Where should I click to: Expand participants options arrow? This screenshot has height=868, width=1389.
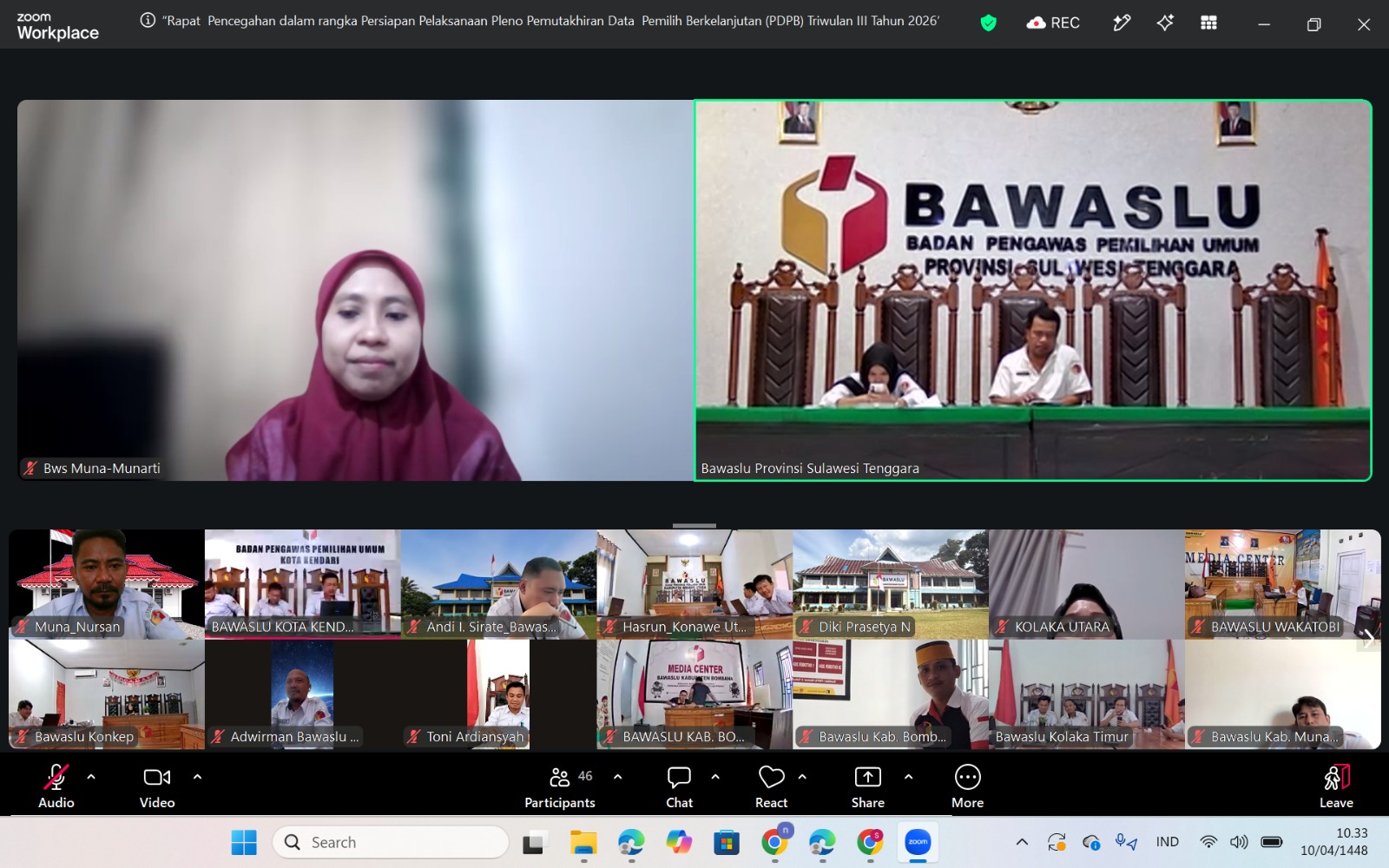617,777
